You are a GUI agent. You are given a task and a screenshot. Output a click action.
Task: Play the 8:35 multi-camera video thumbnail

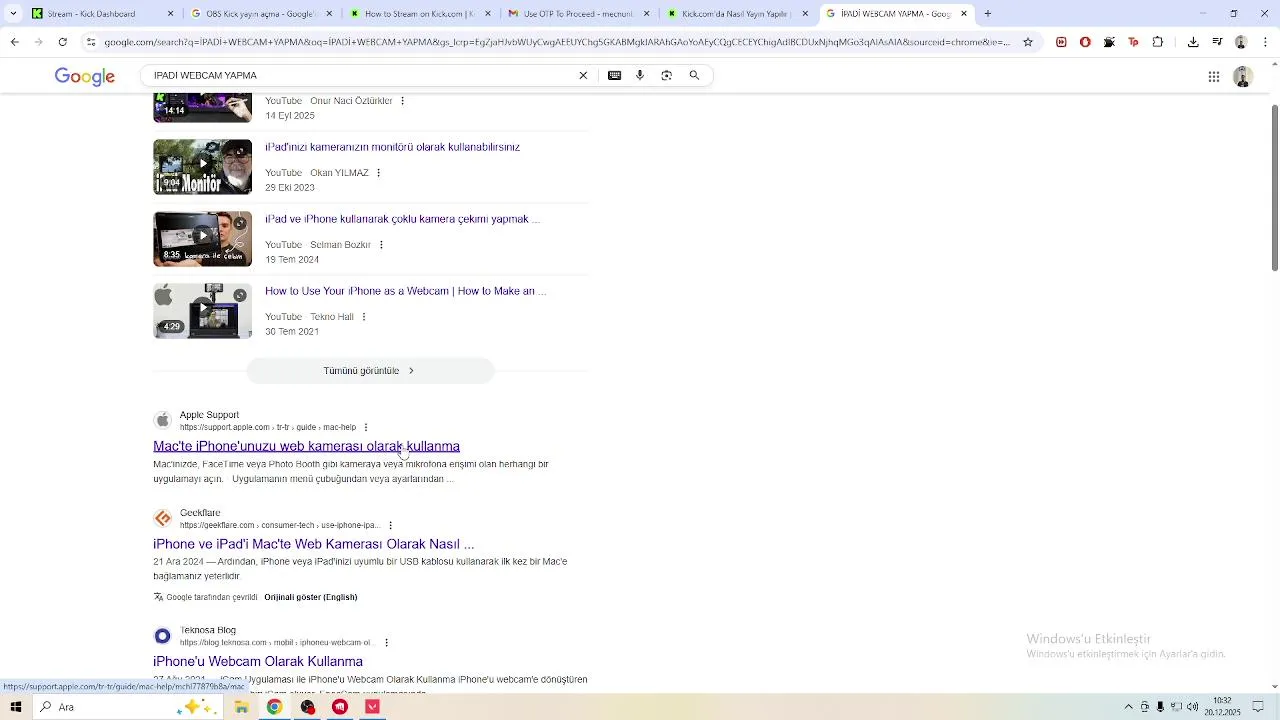[203, 239]
